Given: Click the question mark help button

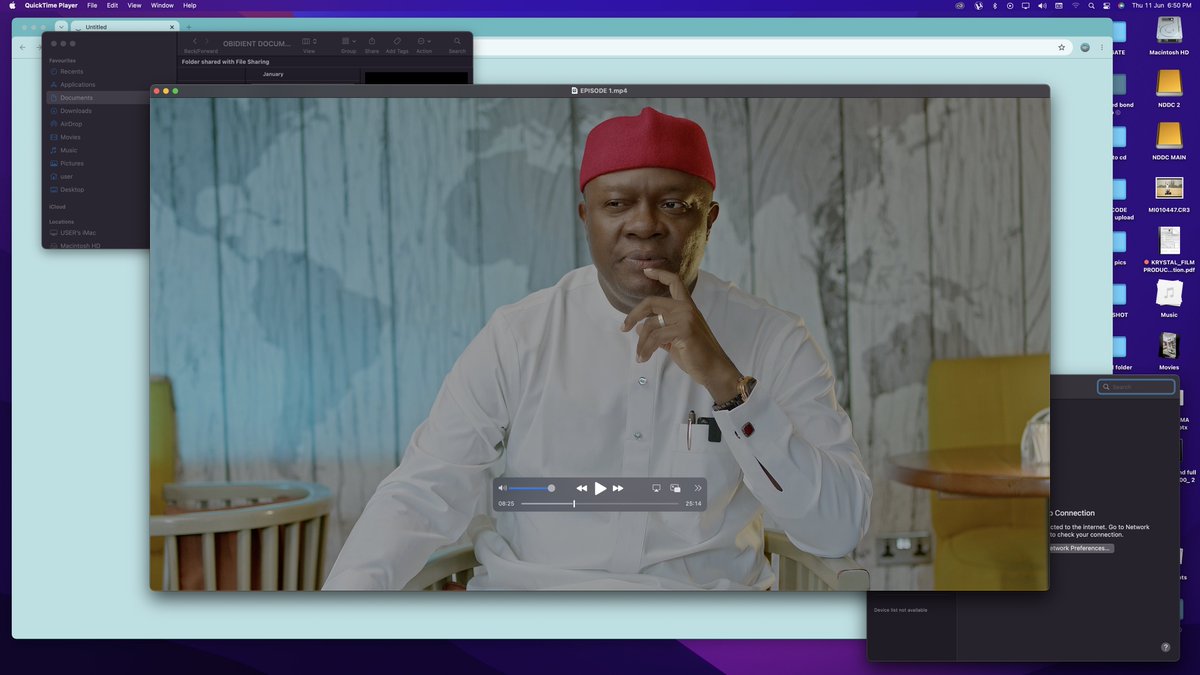Looking at the screenshot, I should click(x=1165, y=647).
